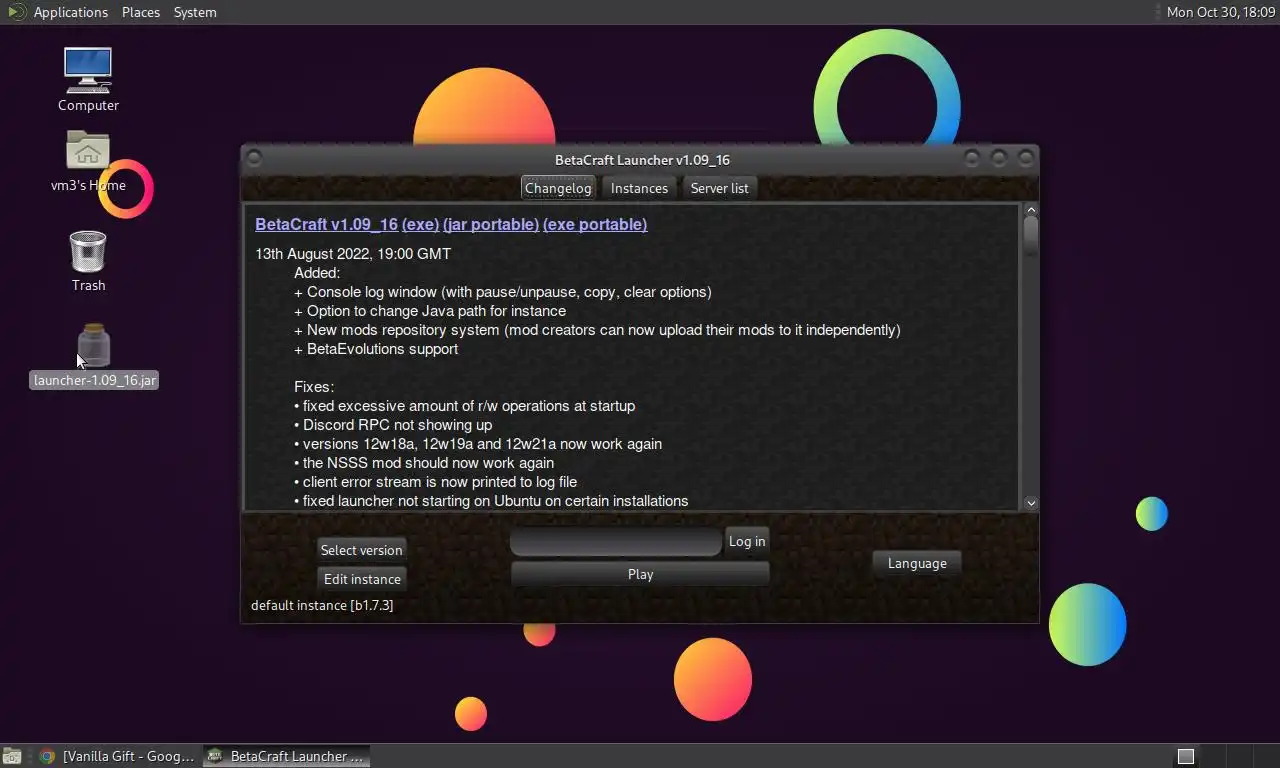Open the Computer desktop icon
1280x768 pixels.
[x=88, y=70]
